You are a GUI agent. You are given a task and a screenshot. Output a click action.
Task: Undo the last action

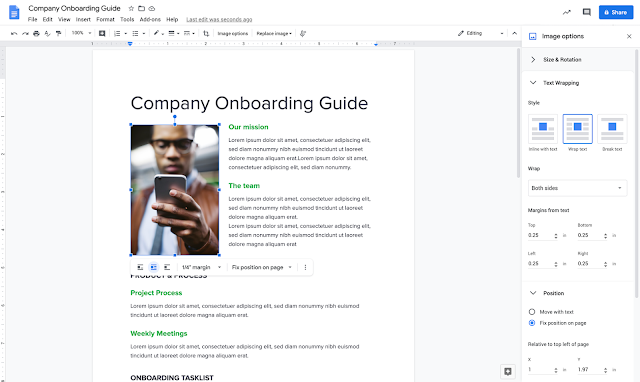[x=14, y=33]
